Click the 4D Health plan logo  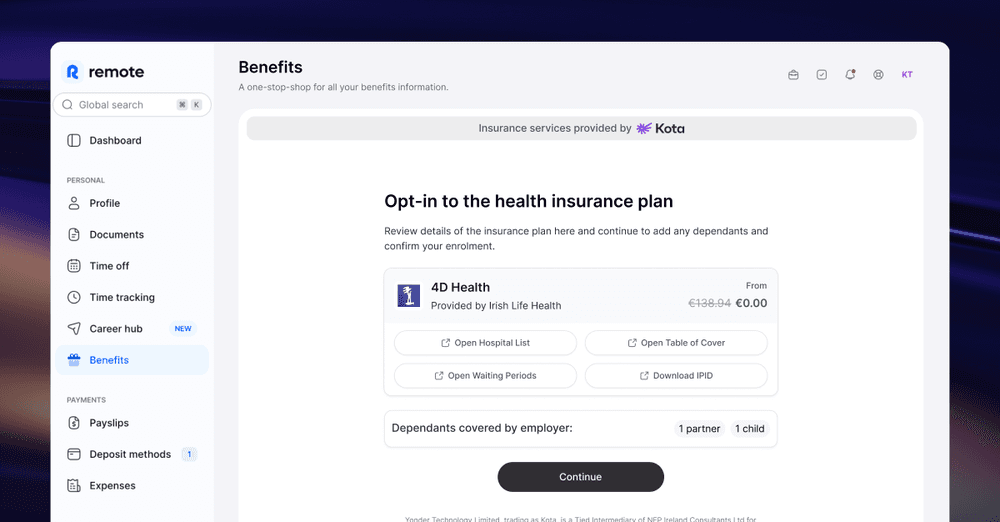tap(409, 295)
